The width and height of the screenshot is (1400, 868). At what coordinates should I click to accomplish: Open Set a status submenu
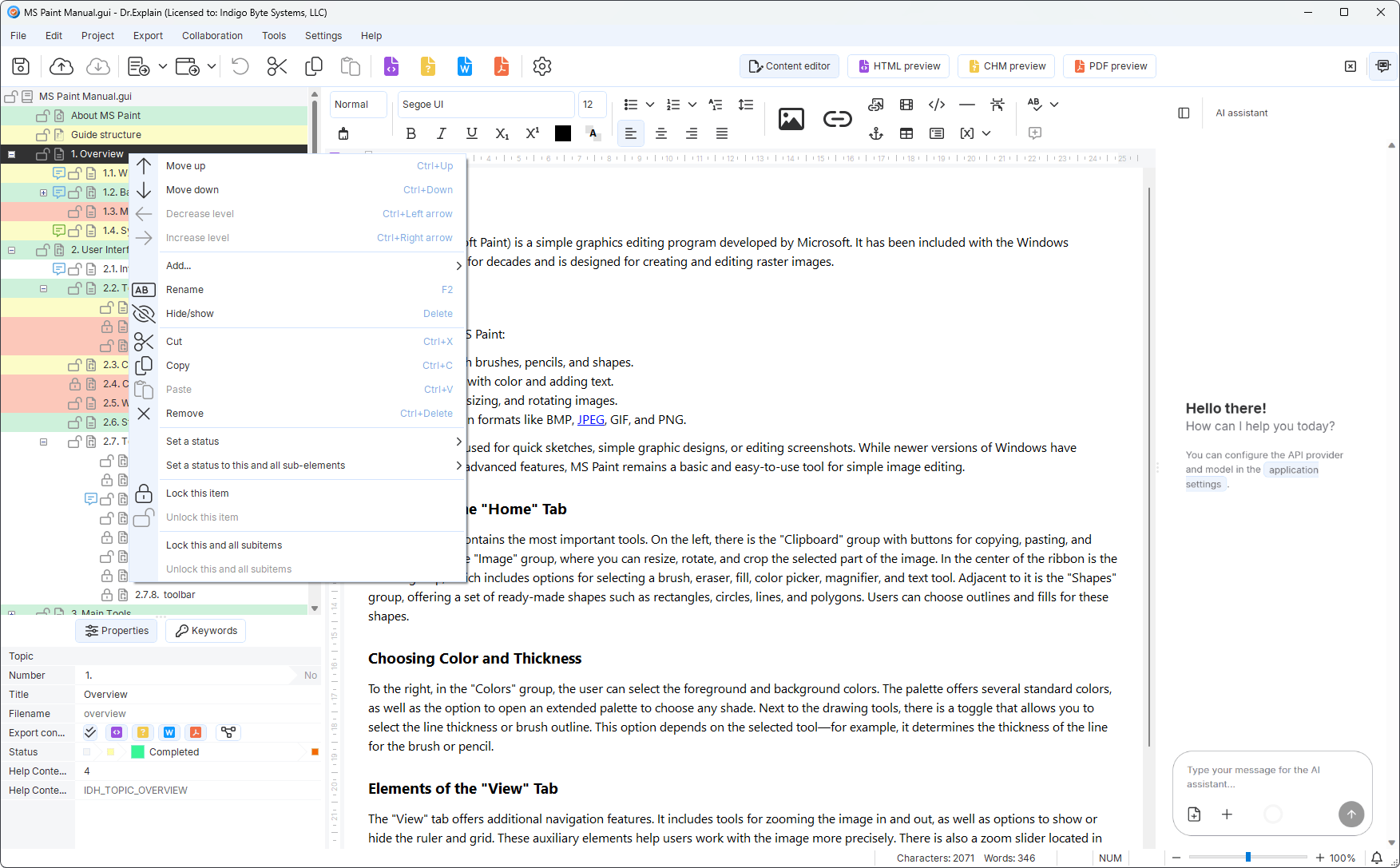(x=297, y=442)
